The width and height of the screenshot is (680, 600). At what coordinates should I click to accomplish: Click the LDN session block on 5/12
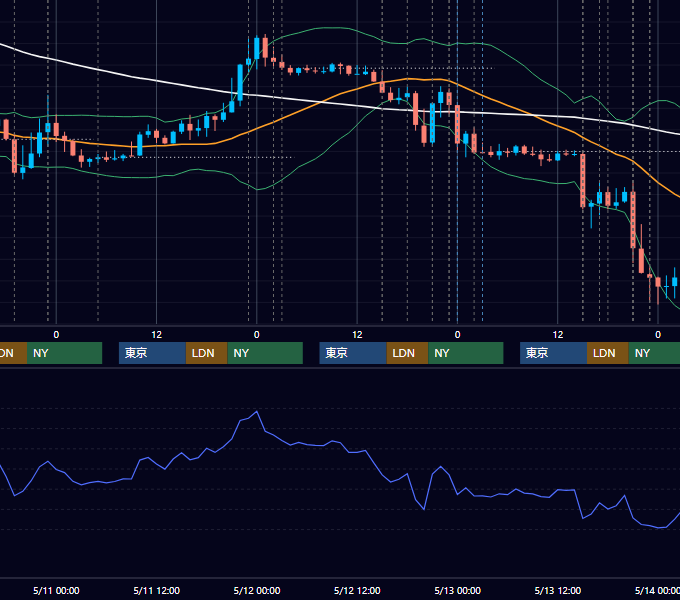click(407, 353)
